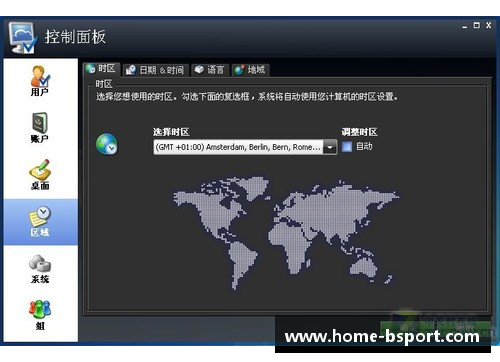The height and width of the screenshot is (362, 500).
Task: Click the globe clock timezone icon
Action: (107, 144)
